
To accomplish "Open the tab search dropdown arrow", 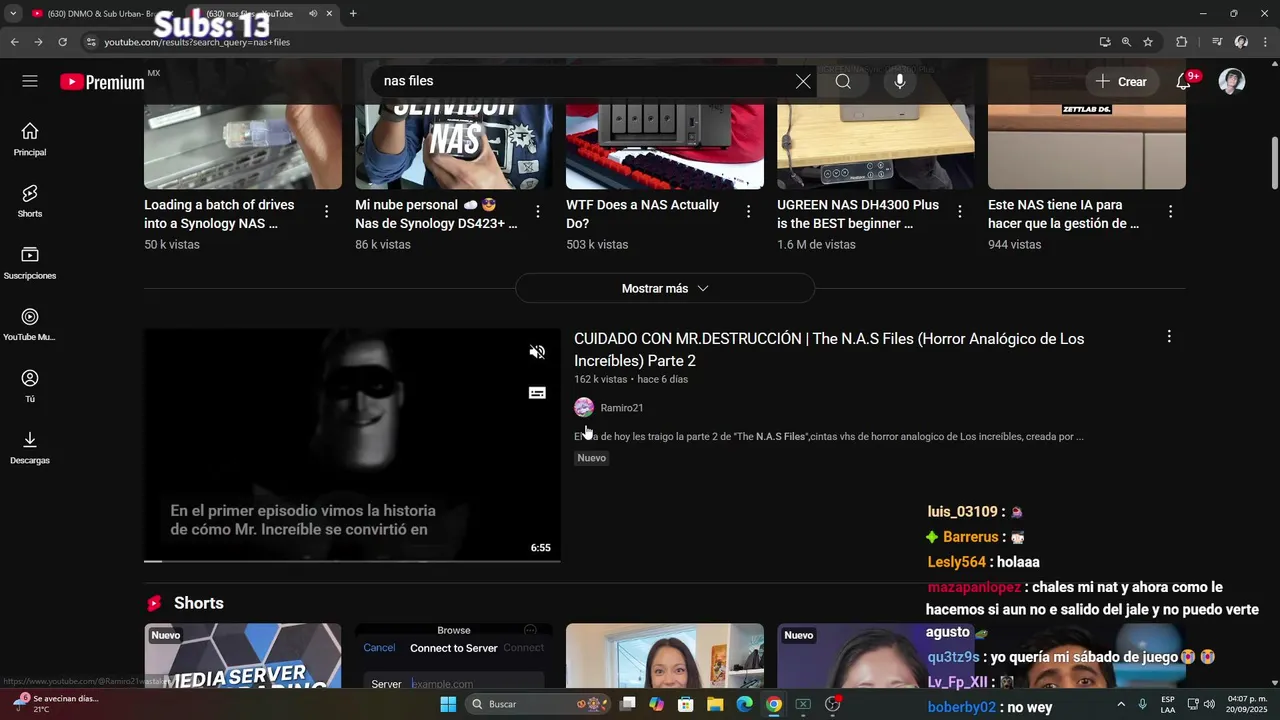I will pos(13,14).
